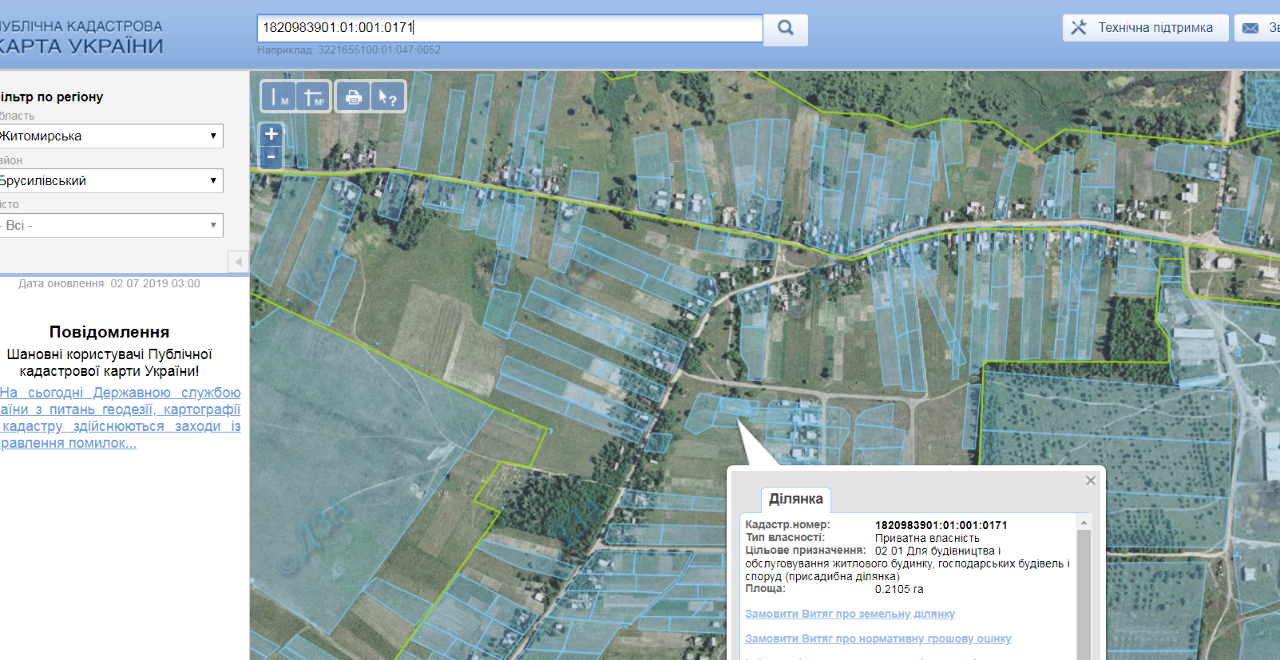Switch to the Ділянка tab
This screenshot has width=1280, height=660.
796,499
